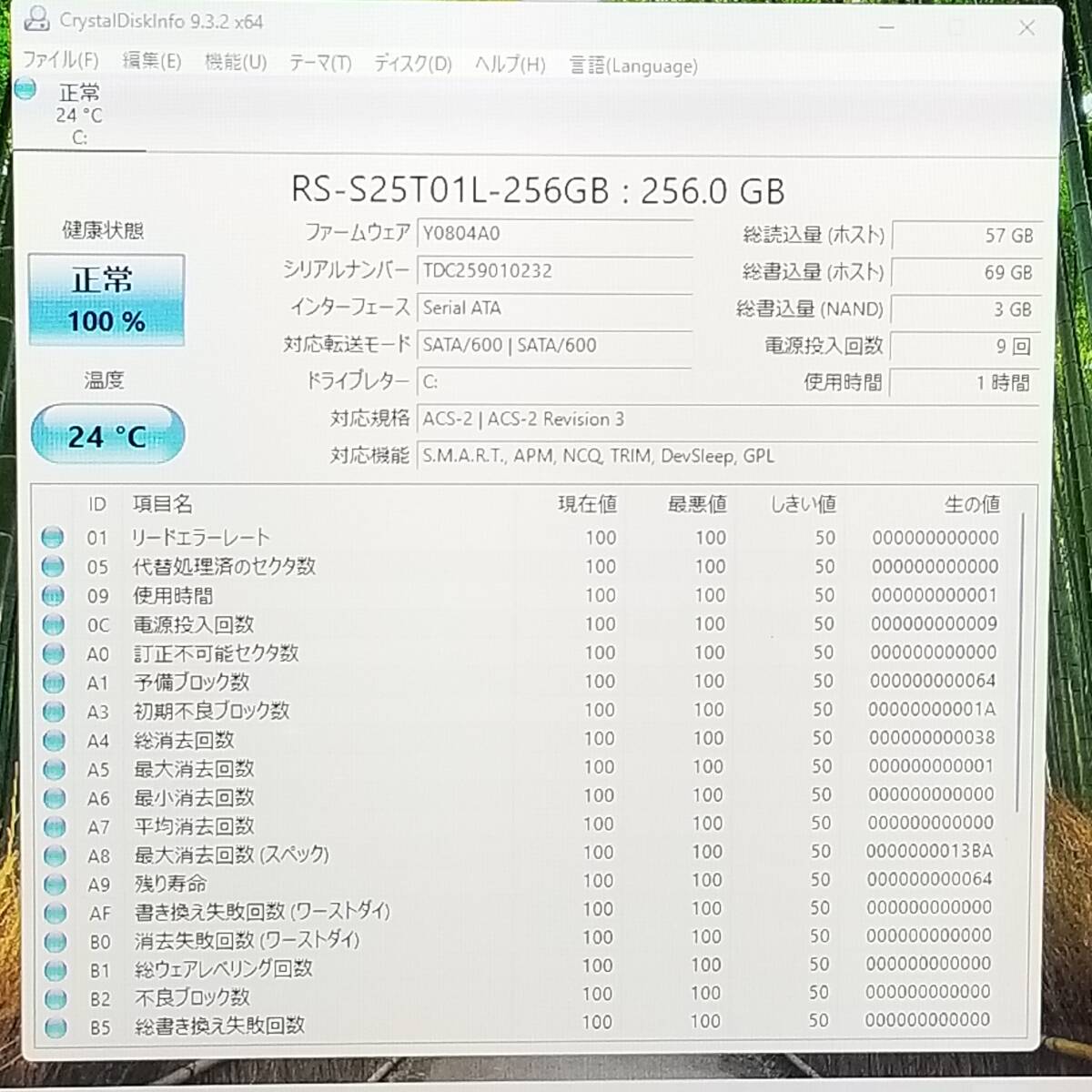Click status icon for A4 総消去回数

pos(55,740)
